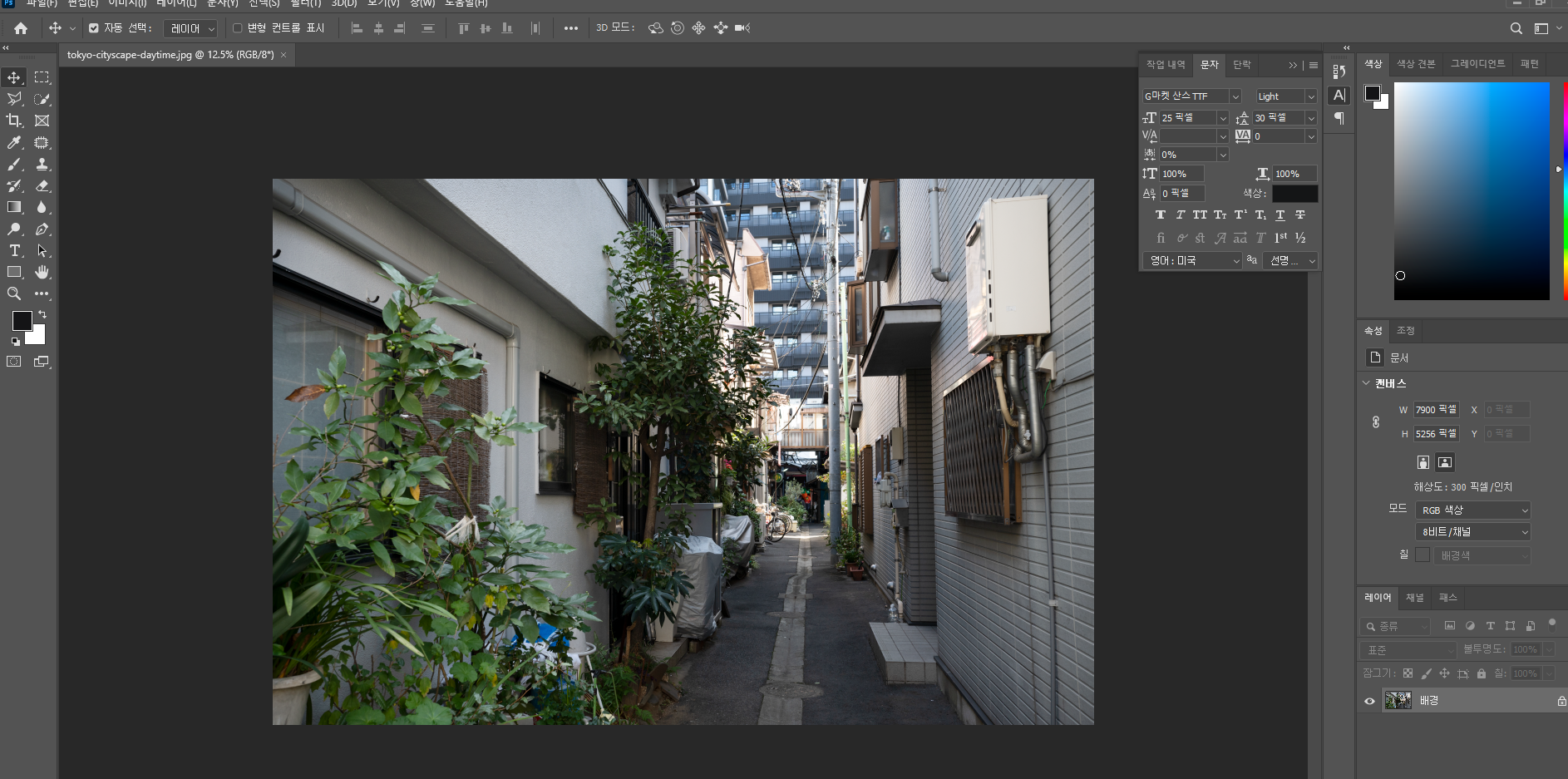Switch to the 단락 tab
The height and width of the screenshot is (779, 1568).
coord(1242,65)
